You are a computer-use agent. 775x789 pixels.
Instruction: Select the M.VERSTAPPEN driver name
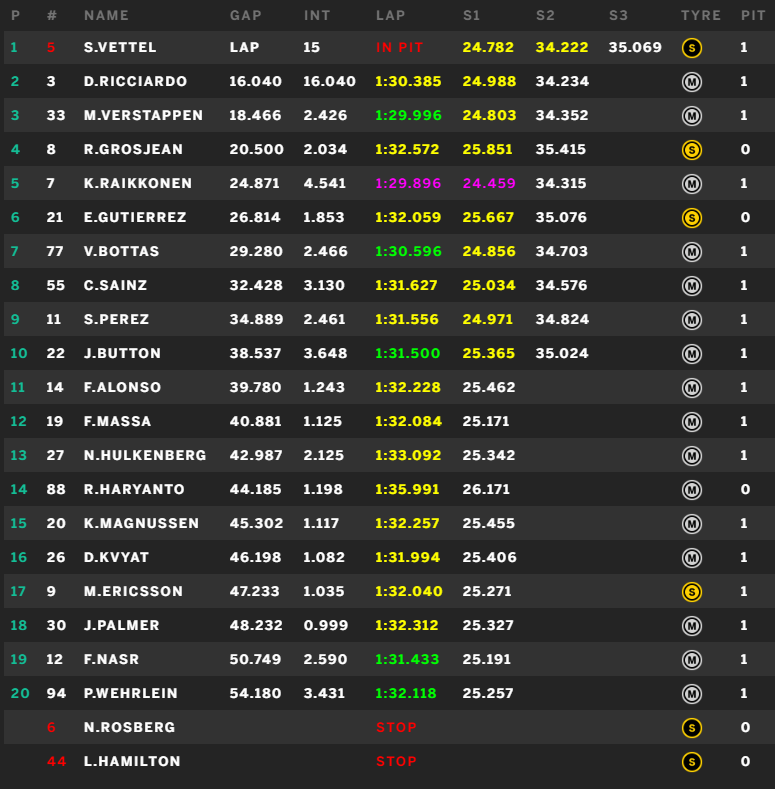[x=143, y=115]
